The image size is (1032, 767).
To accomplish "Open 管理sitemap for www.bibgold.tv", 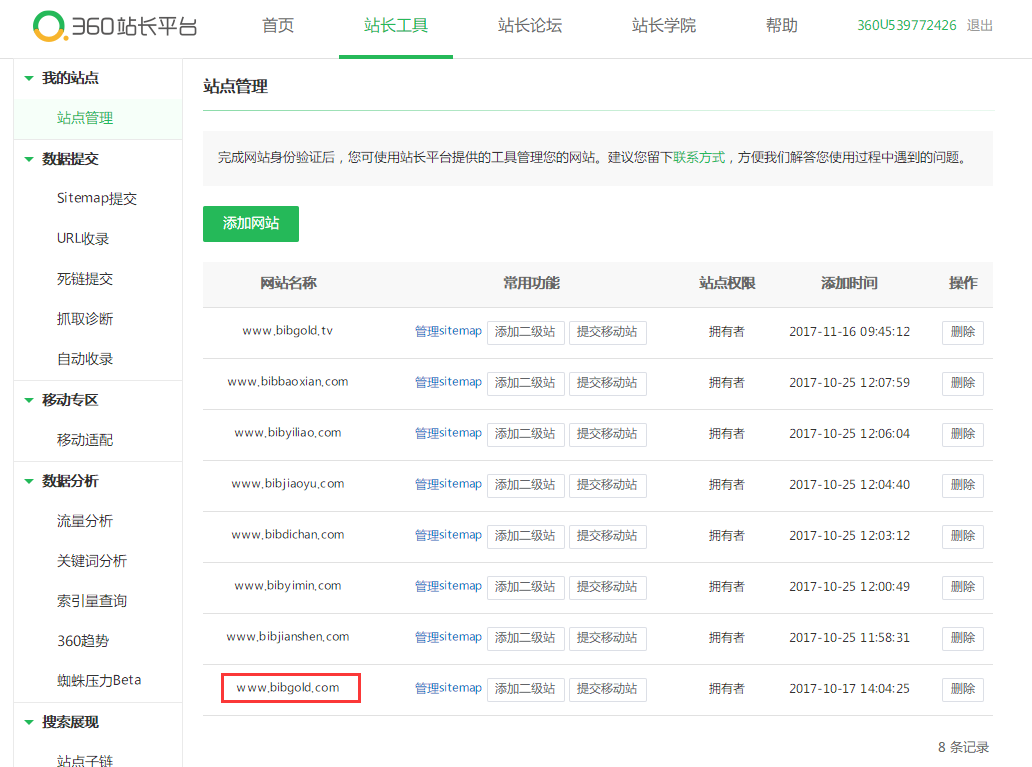I will [x=447, y=331].
